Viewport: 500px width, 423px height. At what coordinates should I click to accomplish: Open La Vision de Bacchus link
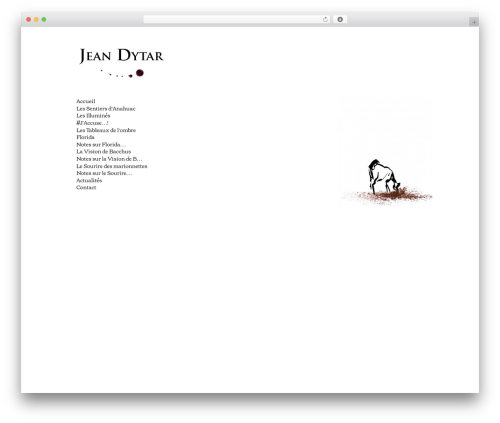pos(104,152)
